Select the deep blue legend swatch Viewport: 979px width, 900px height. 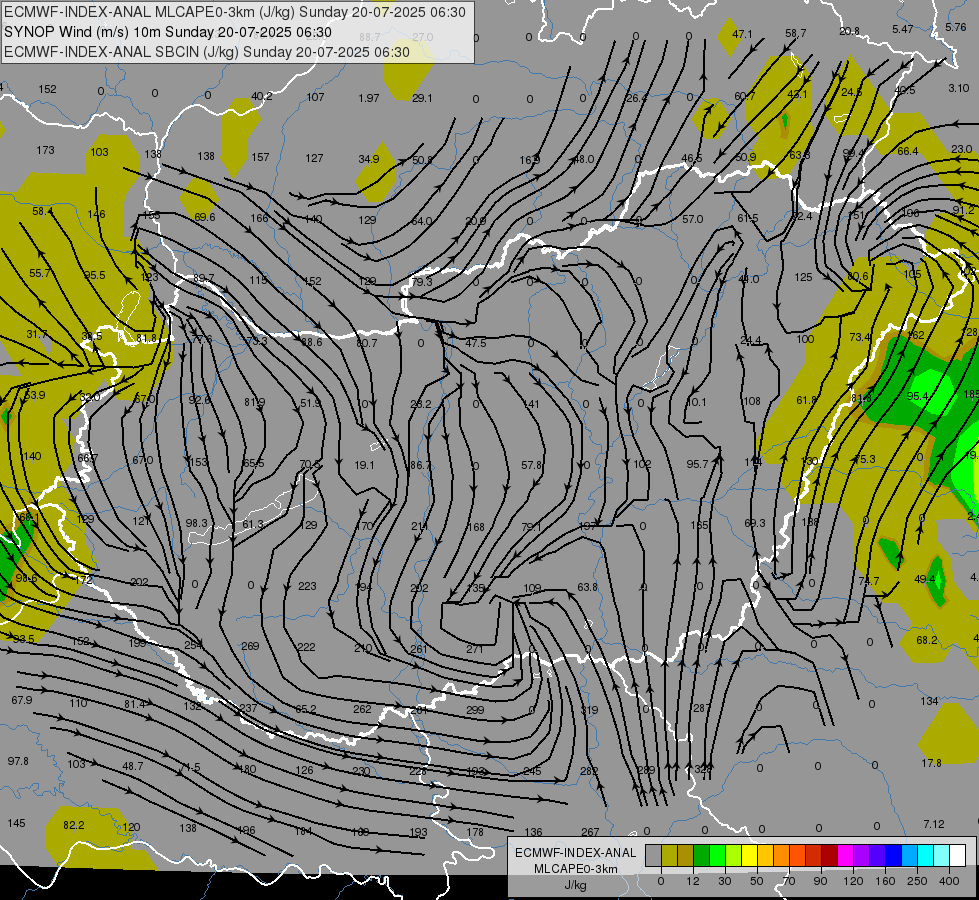[893, 855]
